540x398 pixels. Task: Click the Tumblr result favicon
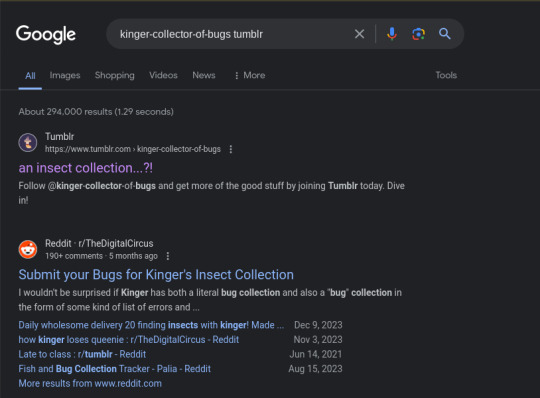point(28,143)
